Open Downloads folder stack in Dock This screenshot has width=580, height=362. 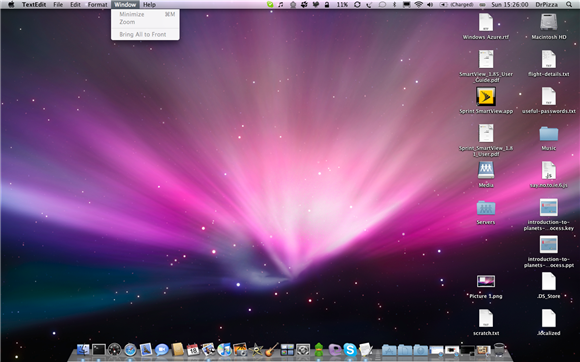coord(421,349)
